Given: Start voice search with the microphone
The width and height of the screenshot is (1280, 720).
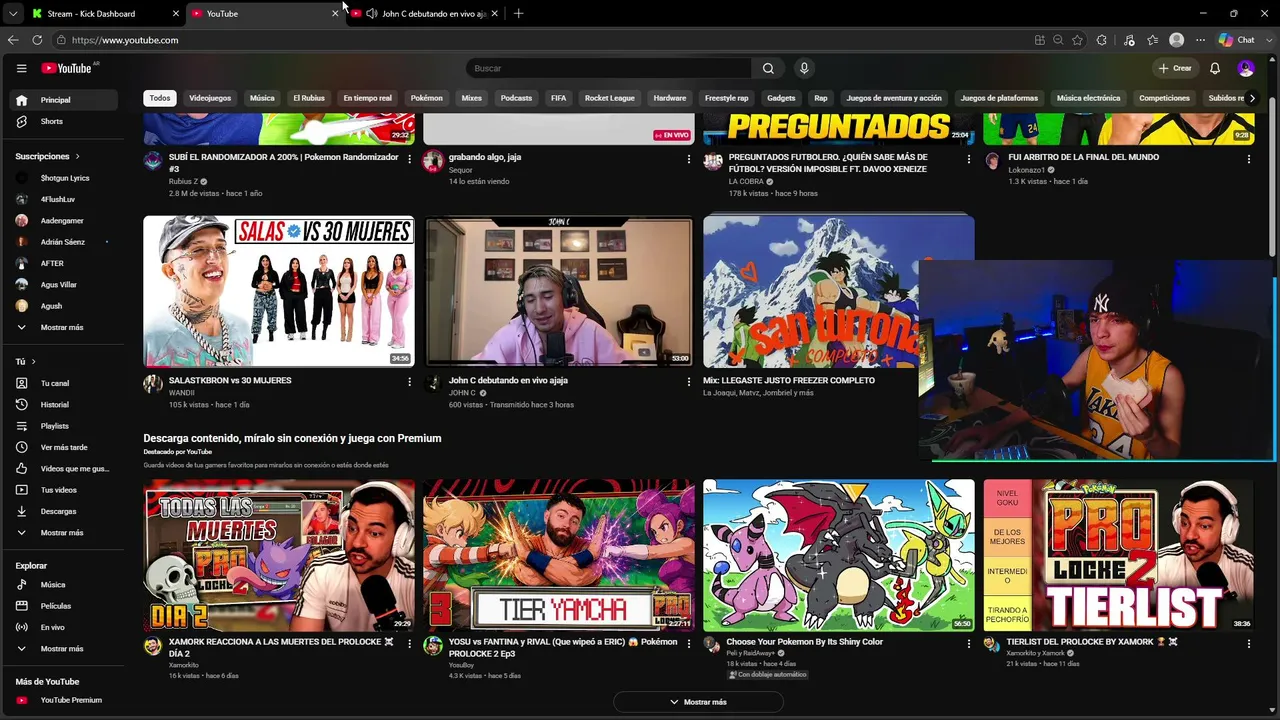Looking at the screenshot, I should pyautogui.click(x=804, y=68).
